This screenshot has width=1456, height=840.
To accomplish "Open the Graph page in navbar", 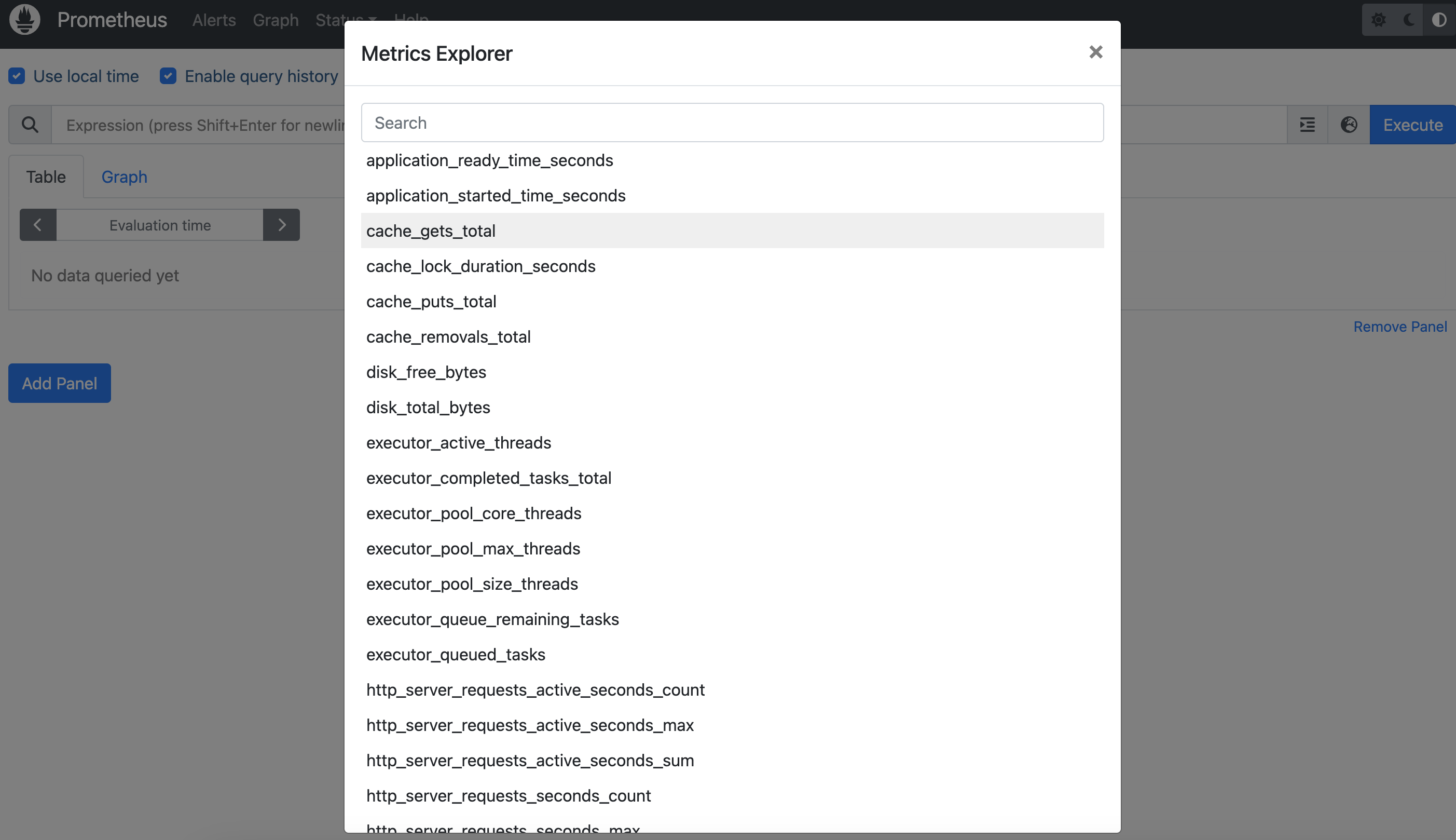I will click(x=276, y=20).
